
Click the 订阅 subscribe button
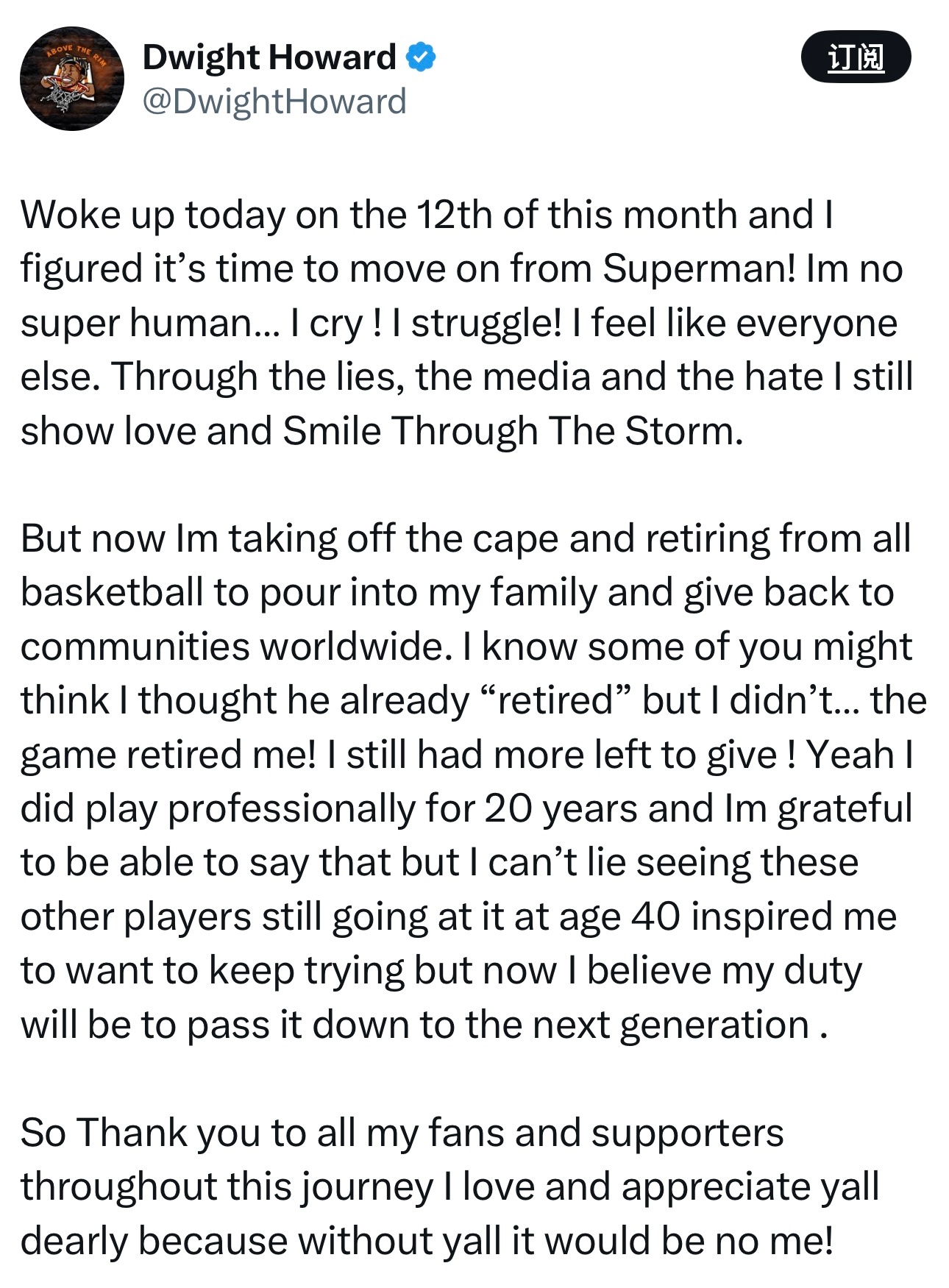pos(856,57)
